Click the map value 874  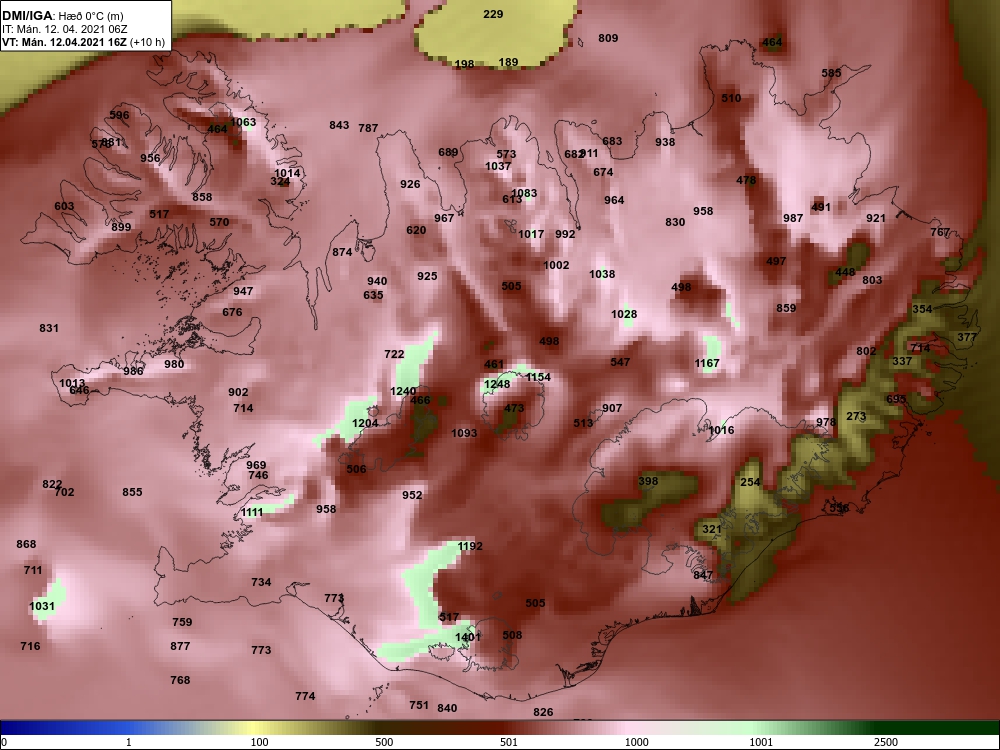342,253
